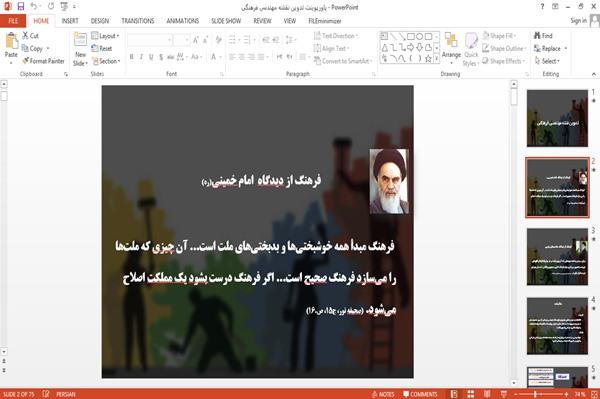The width and height of the screenshot is (600, 399).
Task: Toggle the Notes pane in status bar
Action: tap(383, 394)
